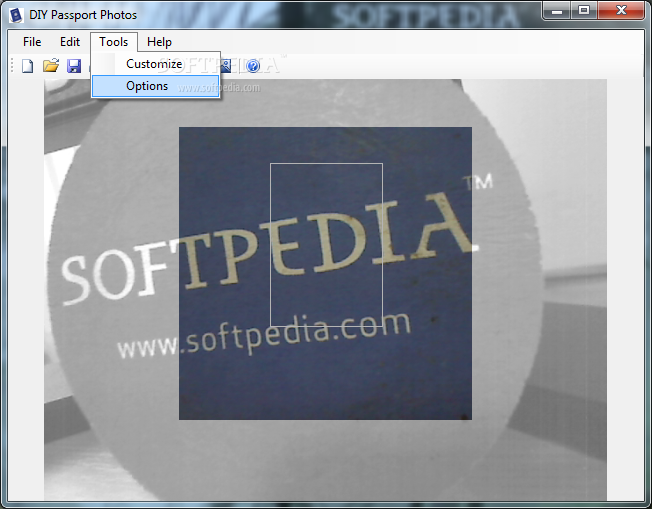Open the Help menu
Viewport: 652px width, 509px height.
(159, 42)
